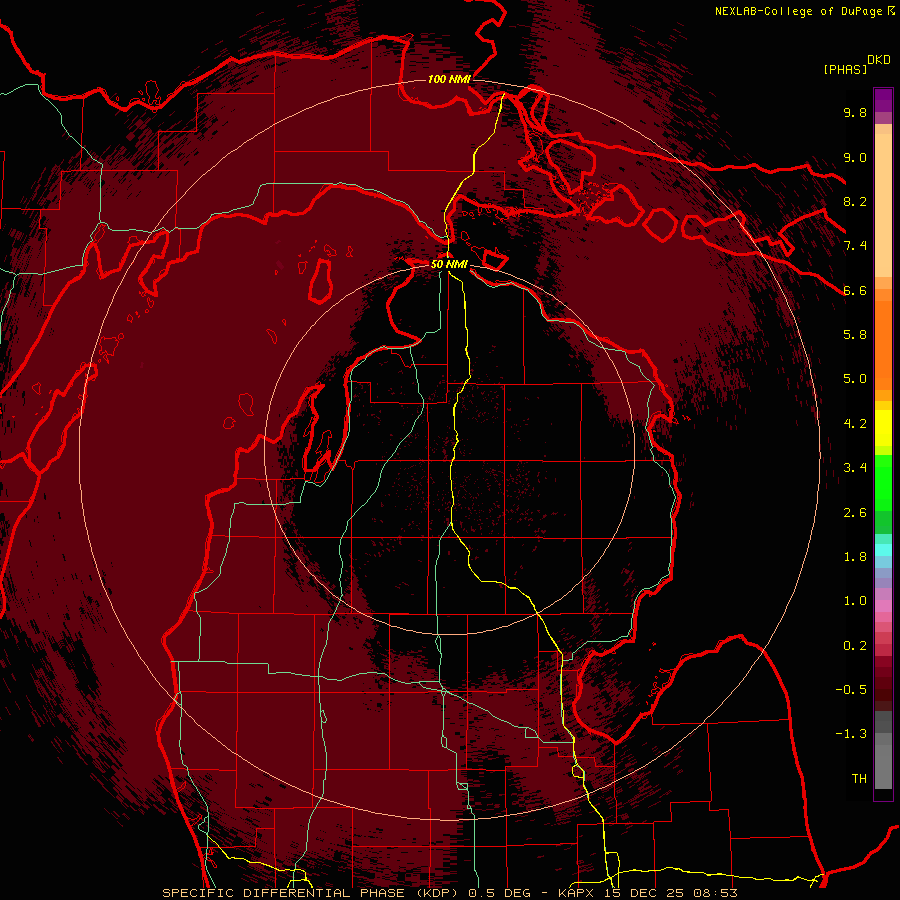Click the -0.5 legend value
Image resolution: width=900 pixels, height=900 pixels.
click(851, 690)
